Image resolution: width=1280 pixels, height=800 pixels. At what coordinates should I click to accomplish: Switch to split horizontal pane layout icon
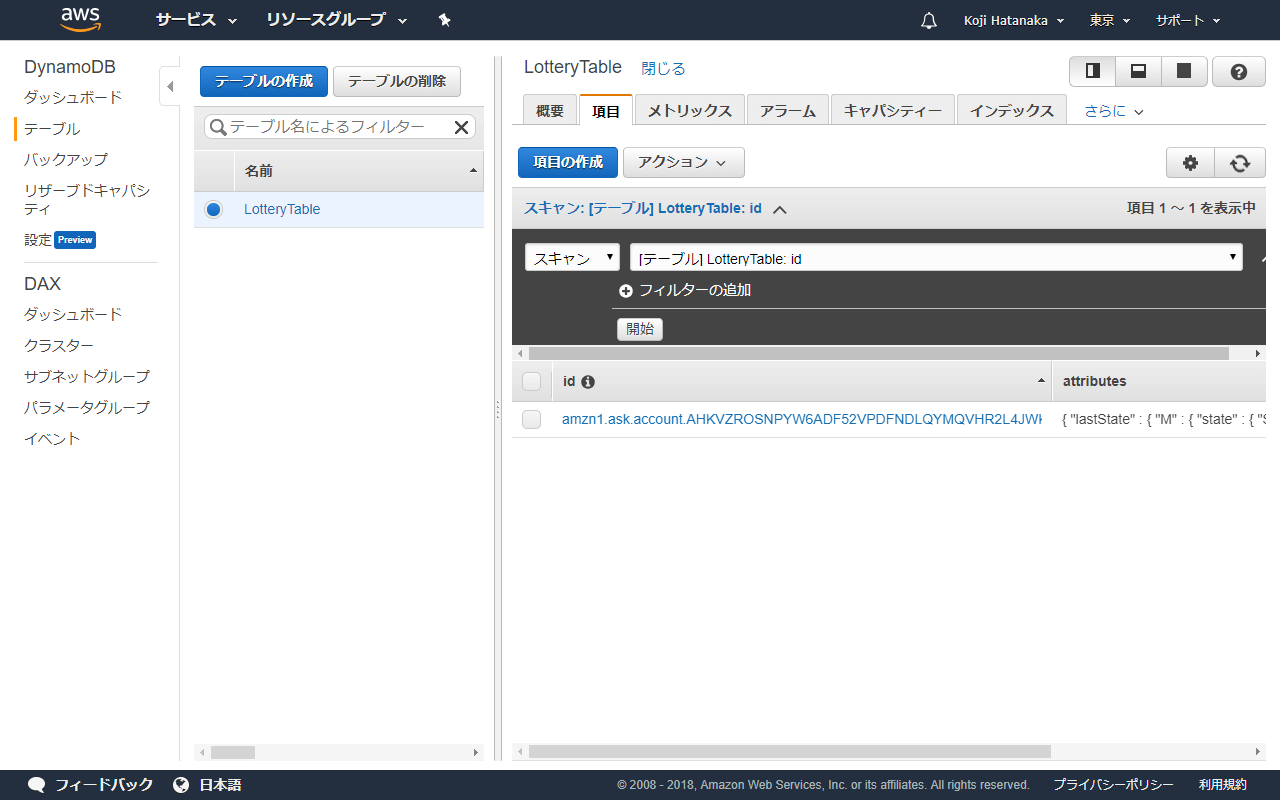point(1138,72)
